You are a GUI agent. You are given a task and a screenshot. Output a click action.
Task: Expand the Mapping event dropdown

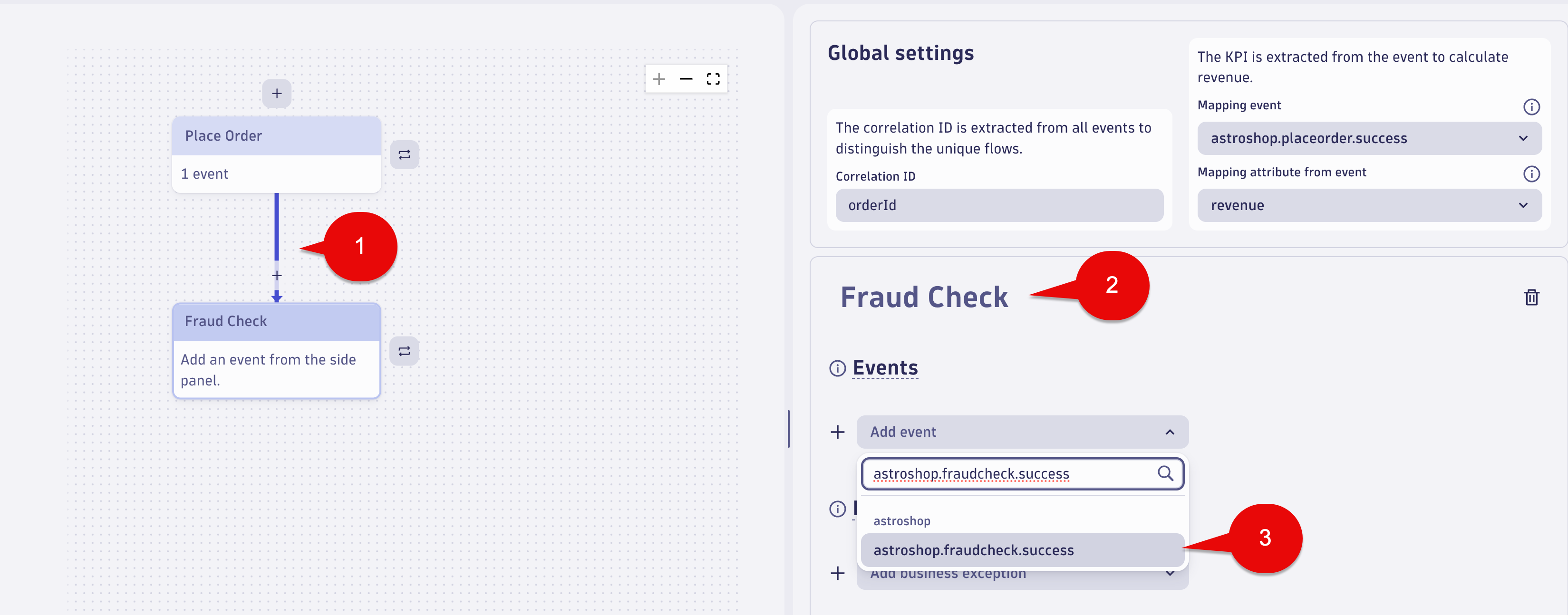pos(1369,138)
